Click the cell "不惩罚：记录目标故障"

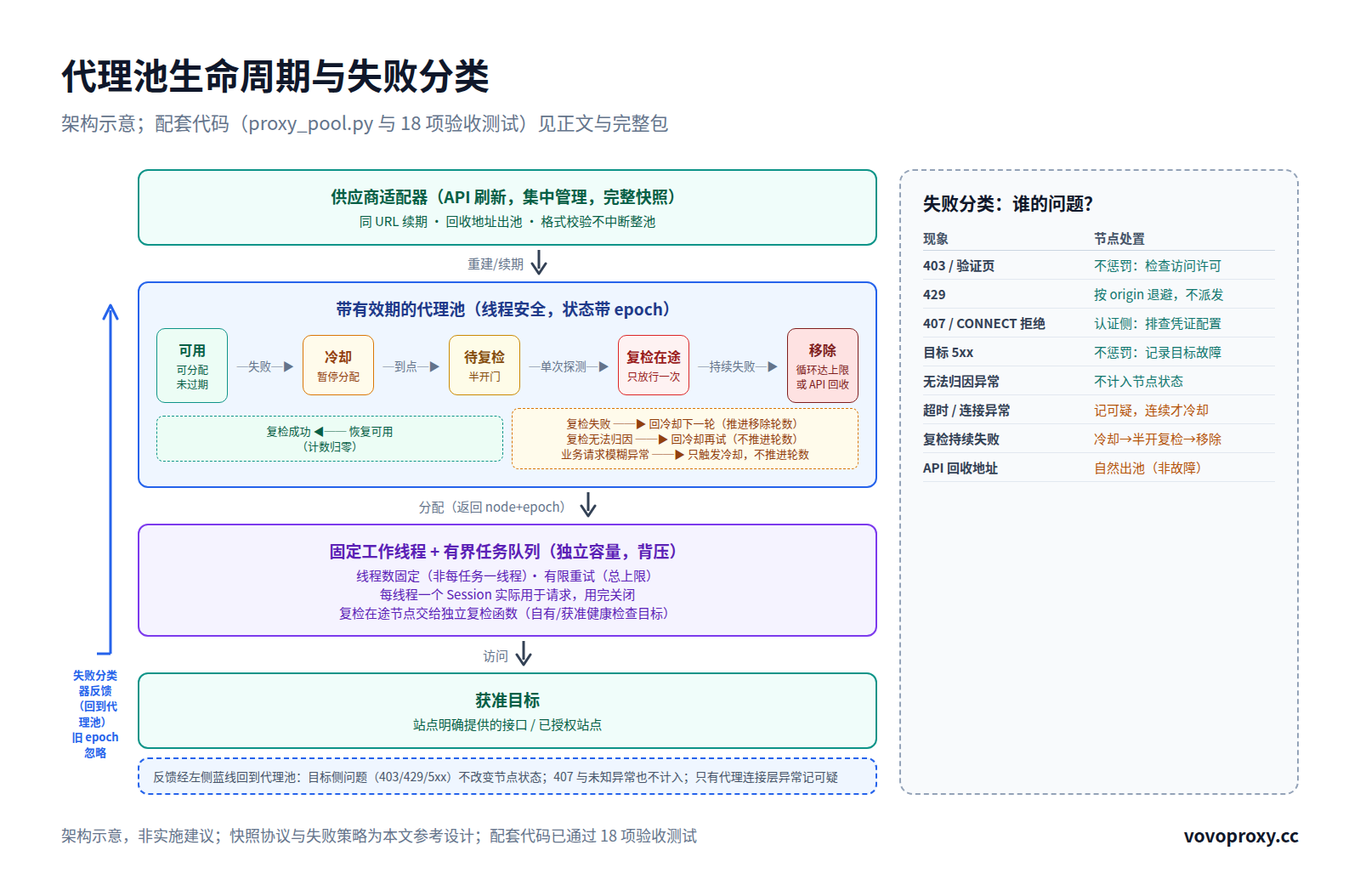pyautogui.click(x=1158, y=353)
